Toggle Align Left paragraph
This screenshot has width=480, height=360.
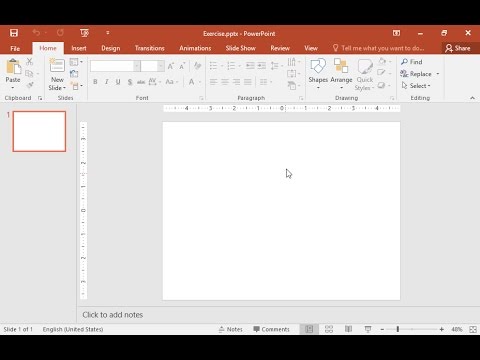pyautogui.click(x=214, y=82)
